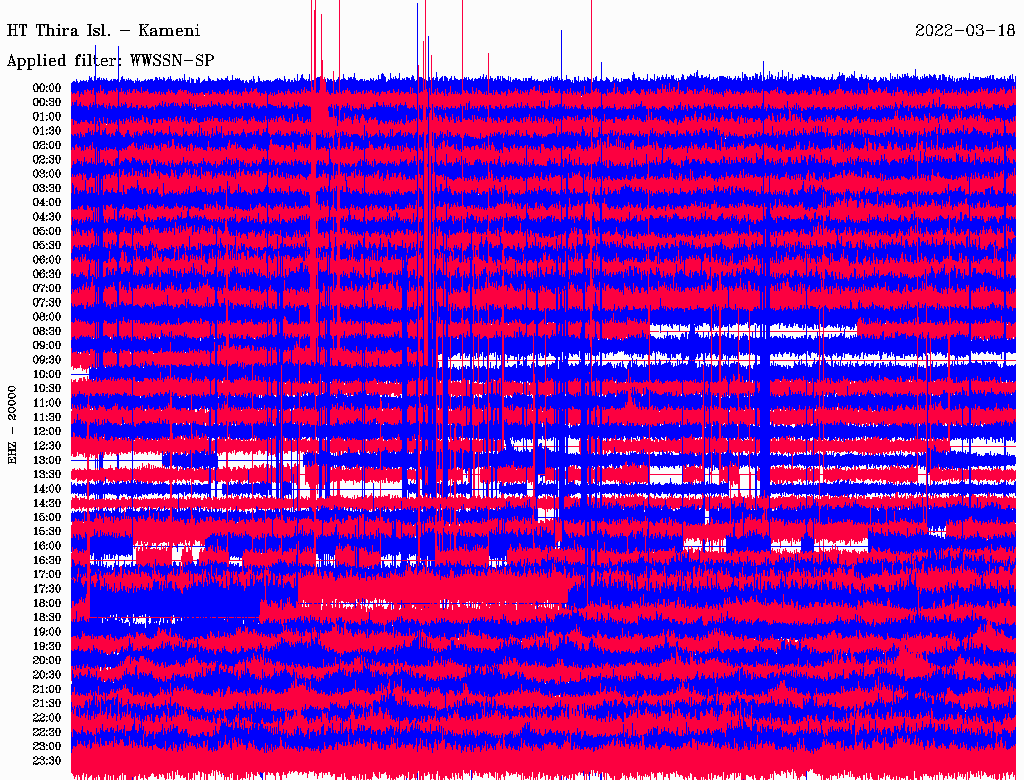Select the 09:30 time row label
The width and height of the screenshot is (1024, 780).
point(47,360)
